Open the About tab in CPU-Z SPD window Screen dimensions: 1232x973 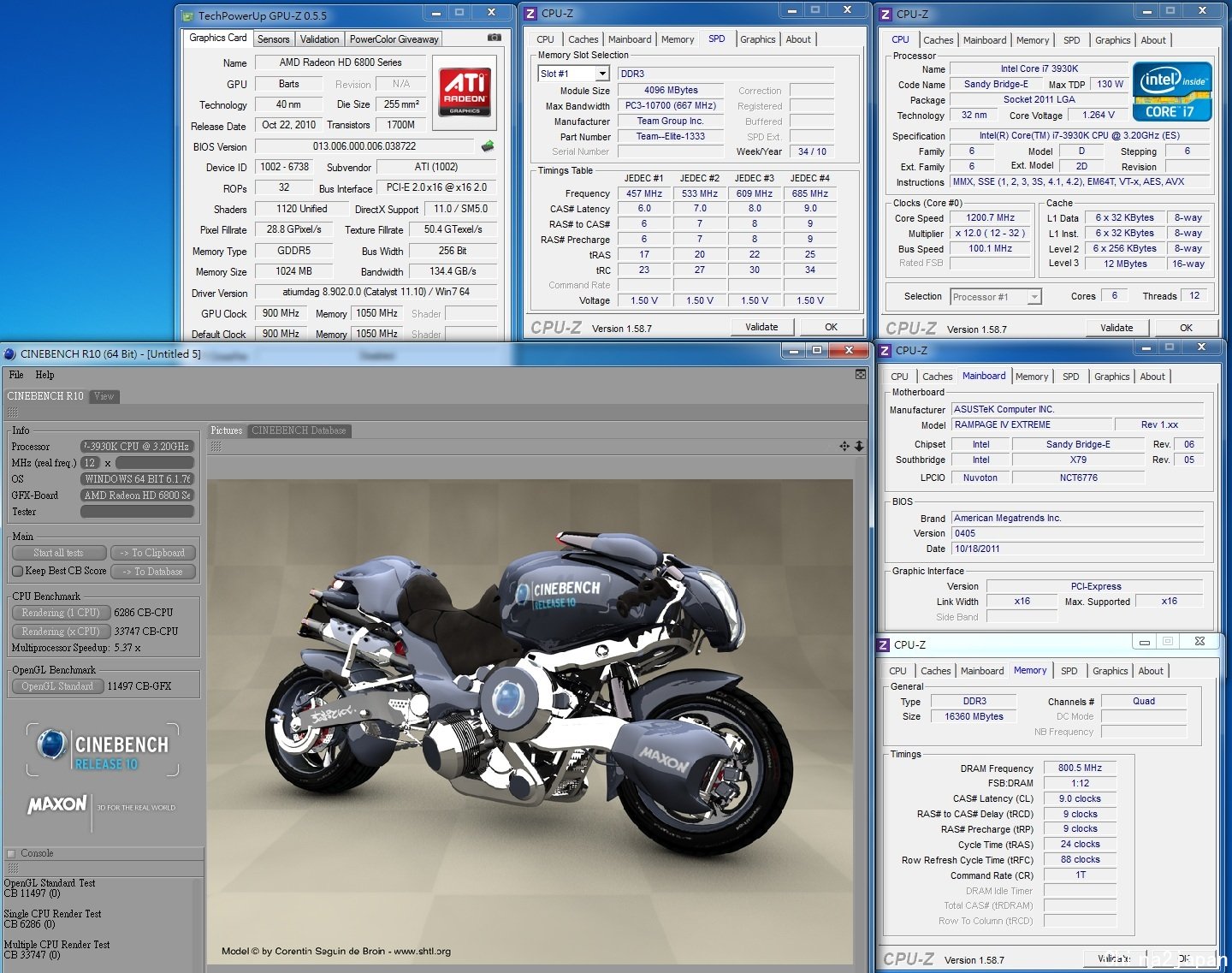pos(798,39)
